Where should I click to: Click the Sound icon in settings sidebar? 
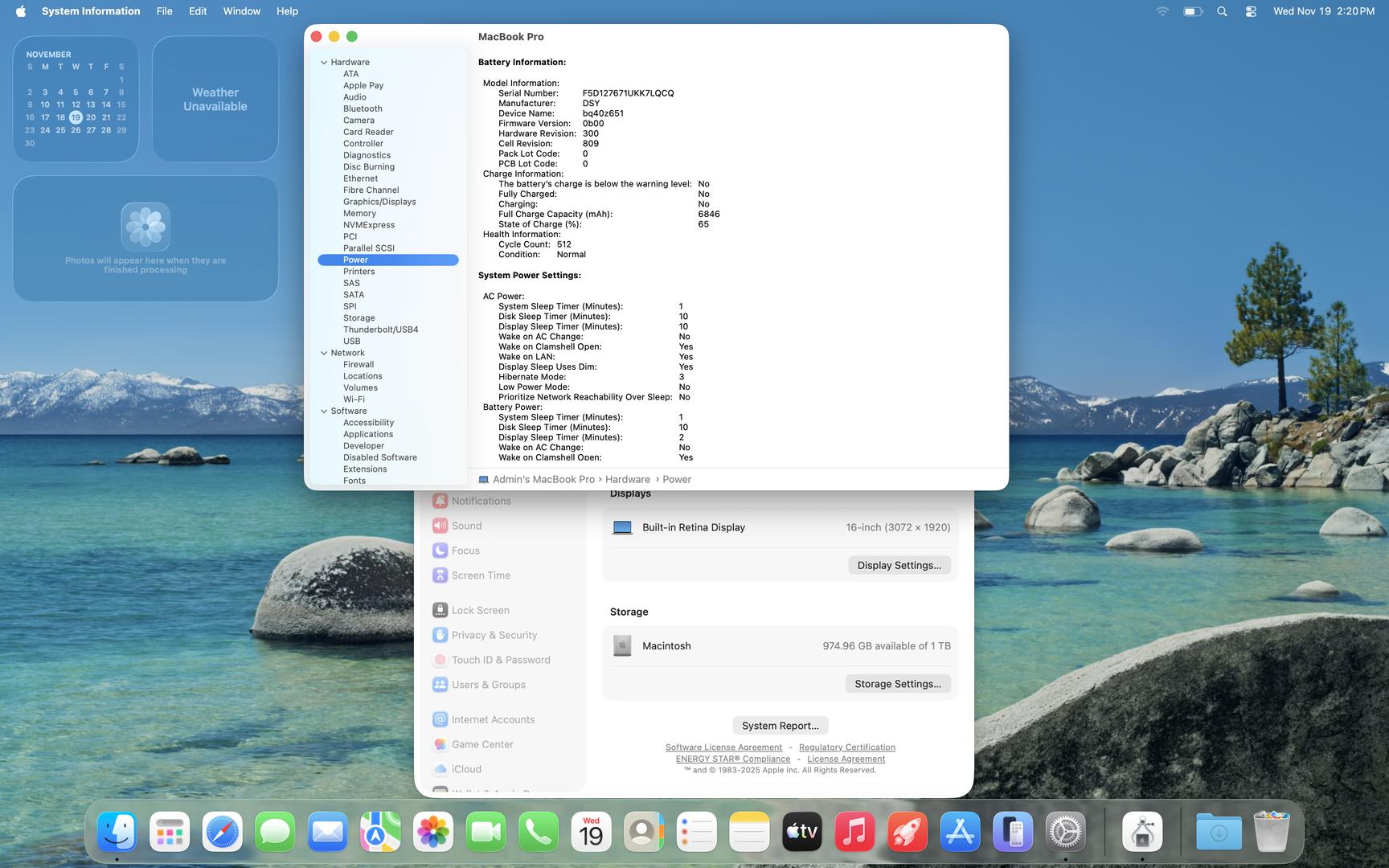pos(440,526)
